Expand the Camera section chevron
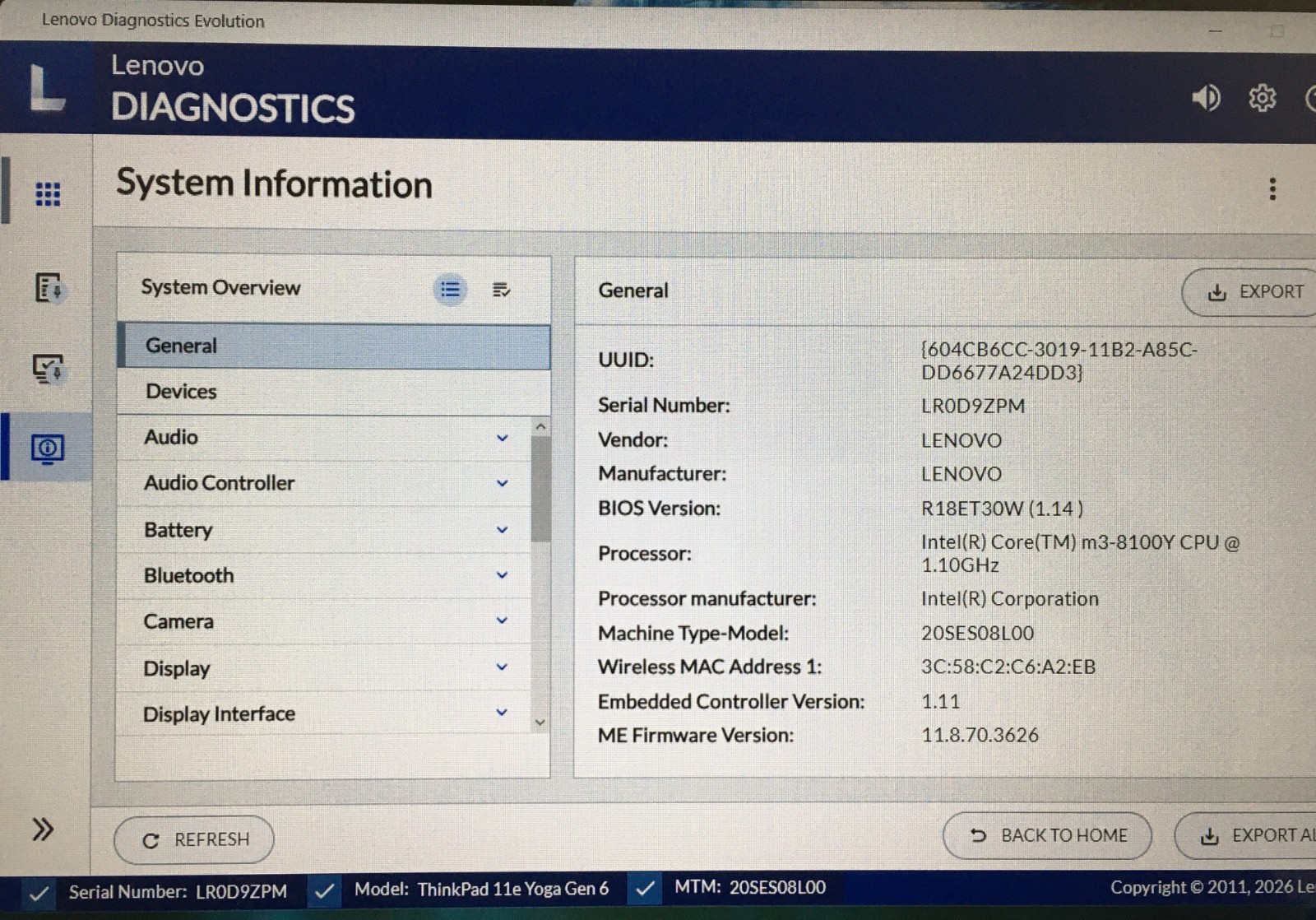The image size is (1316, 920). pyautogui.click(x=502, y=620)
